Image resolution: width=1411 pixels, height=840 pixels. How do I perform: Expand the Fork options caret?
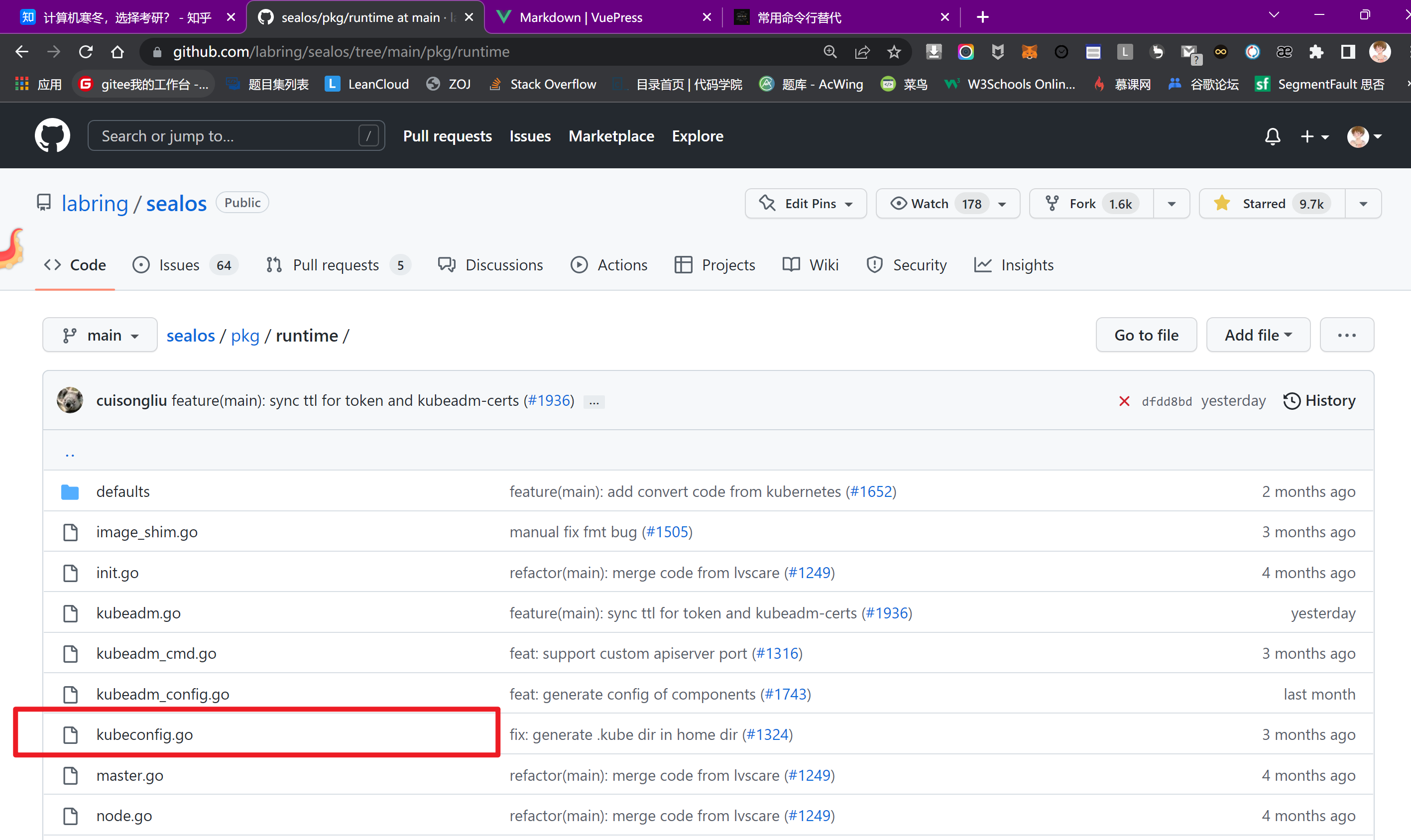pyautogui.click(x=1171, y=203)
